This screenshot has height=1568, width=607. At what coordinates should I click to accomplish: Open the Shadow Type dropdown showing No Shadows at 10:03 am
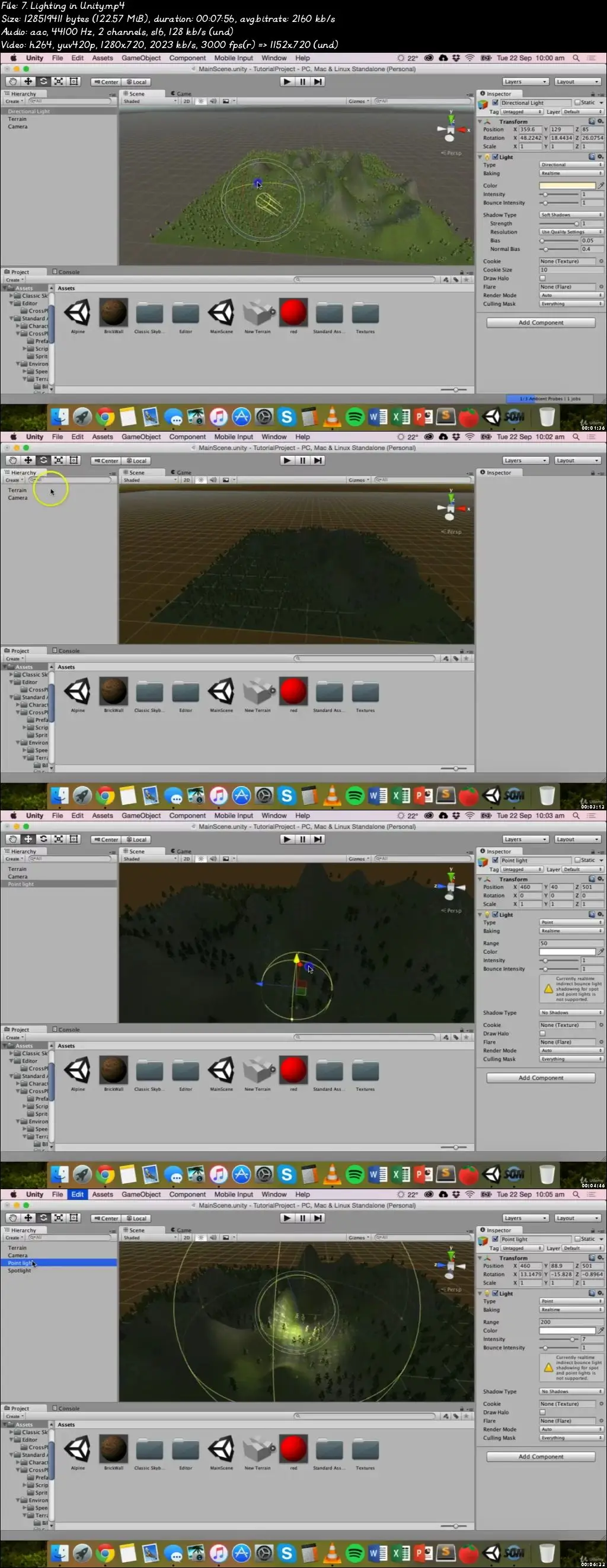click(571, 1013)
